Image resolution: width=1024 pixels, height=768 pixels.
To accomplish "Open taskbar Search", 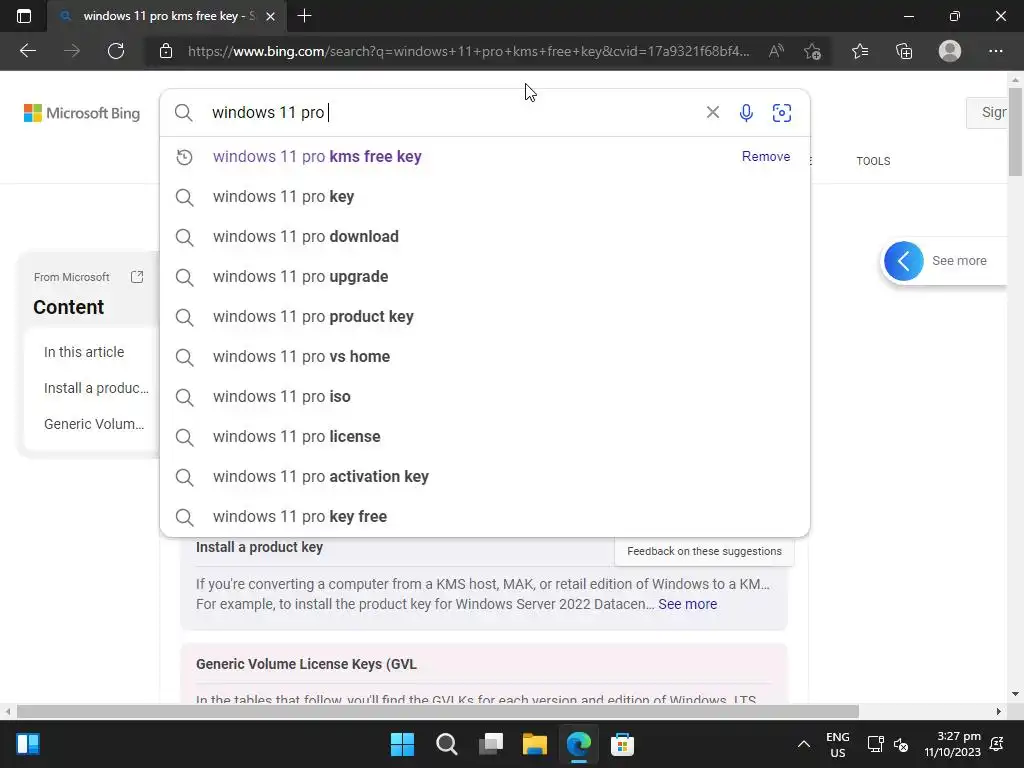I will (x=447, y=744).
